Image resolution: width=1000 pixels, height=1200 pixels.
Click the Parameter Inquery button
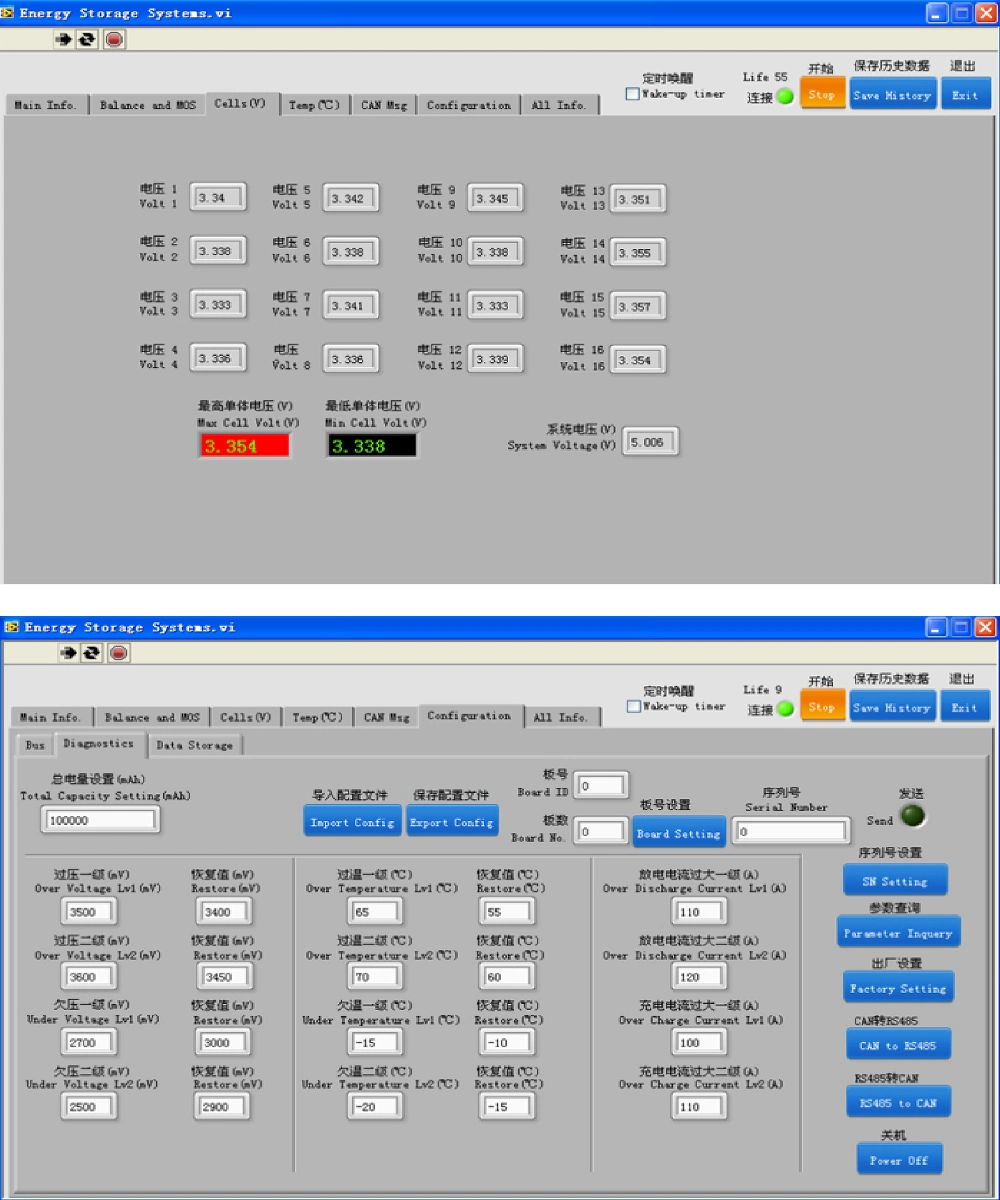[x=898, y=932]
